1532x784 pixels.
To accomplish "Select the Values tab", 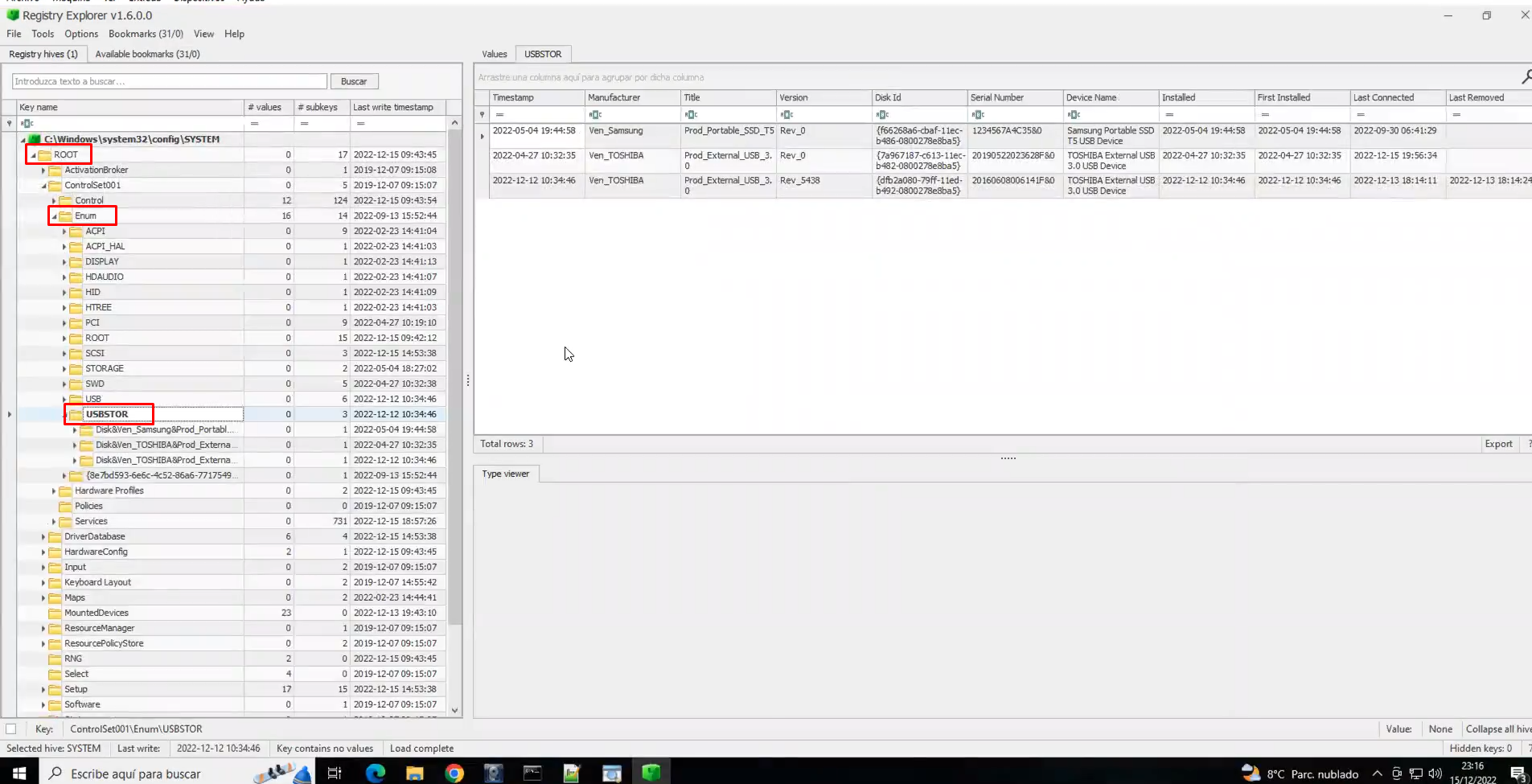I will (493, 54).
